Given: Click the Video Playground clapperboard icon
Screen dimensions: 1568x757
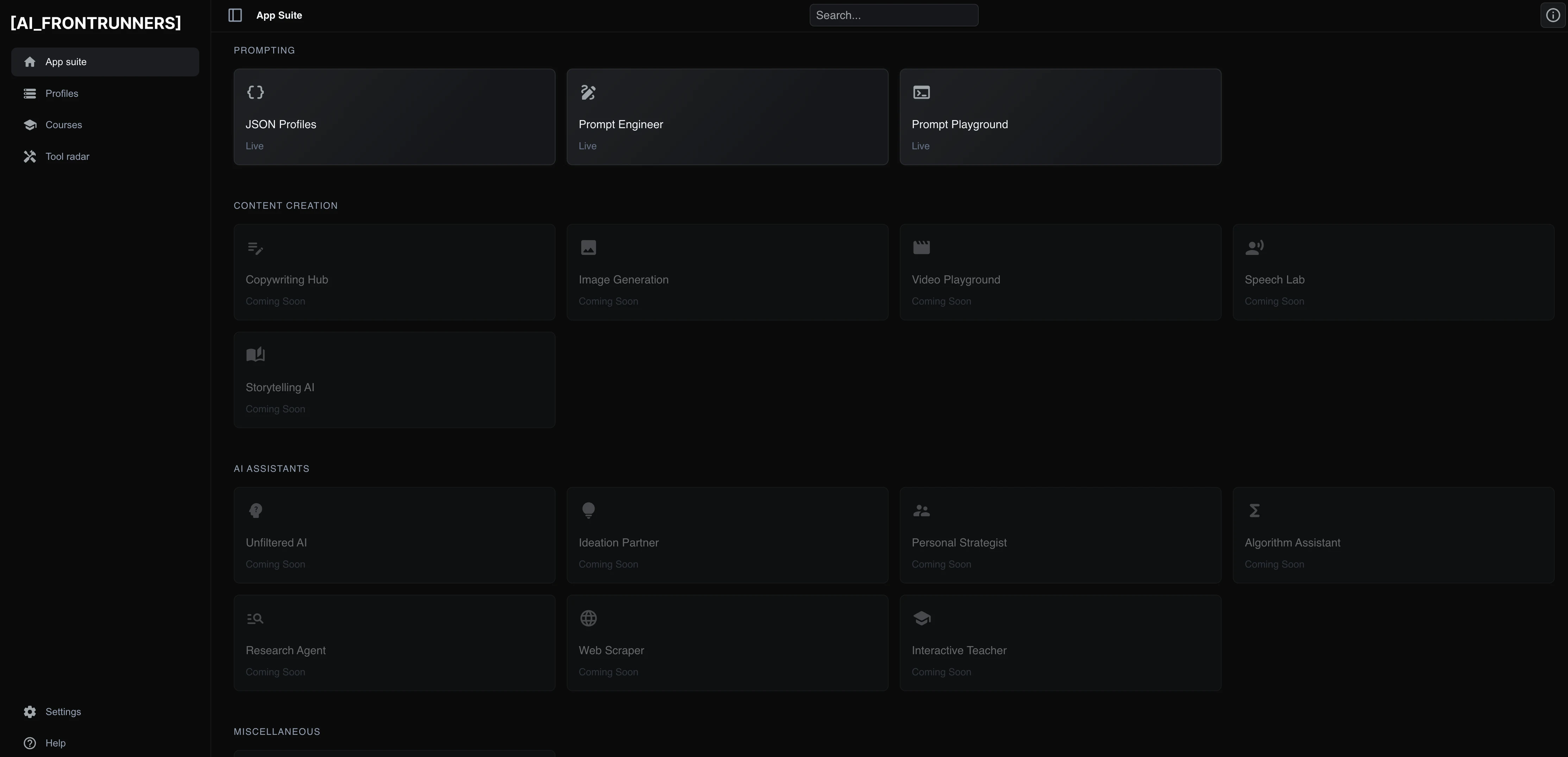Looking at the screenshot, I should tap(922, 247).
